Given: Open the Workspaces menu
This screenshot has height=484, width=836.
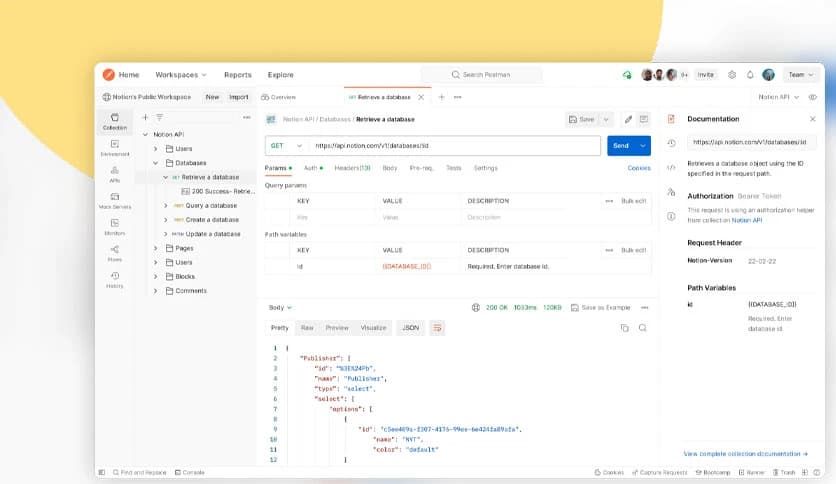Looking at the screenshot, I should click(181, 74).
